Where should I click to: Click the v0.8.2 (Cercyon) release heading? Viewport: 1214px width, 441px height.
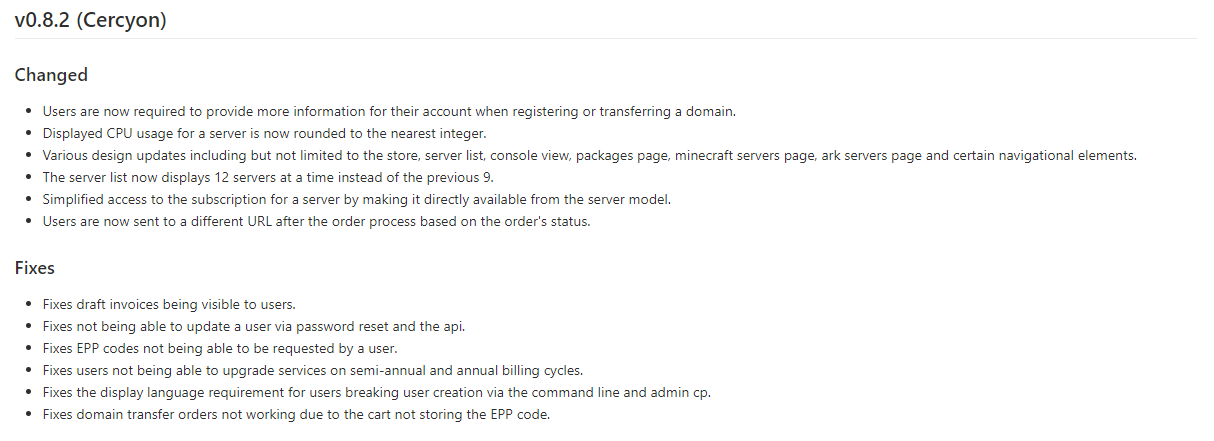click(x=90, y=19)
